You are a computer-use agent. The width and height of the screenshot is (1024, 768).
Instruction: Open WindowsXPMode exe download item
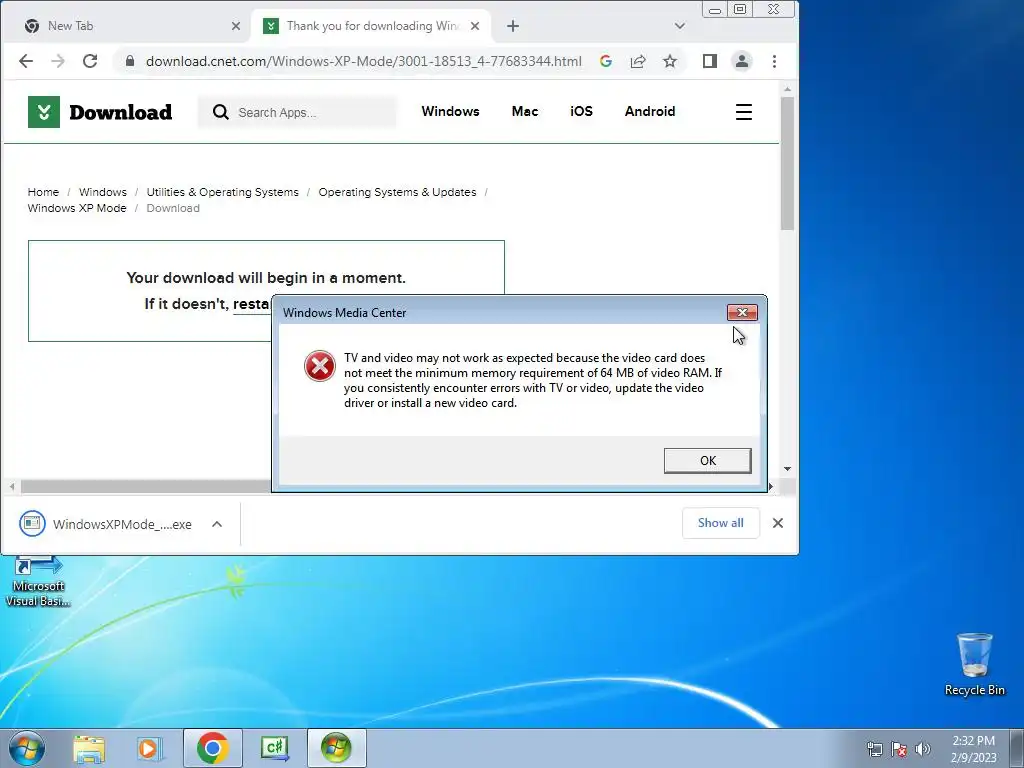point(105,524)
